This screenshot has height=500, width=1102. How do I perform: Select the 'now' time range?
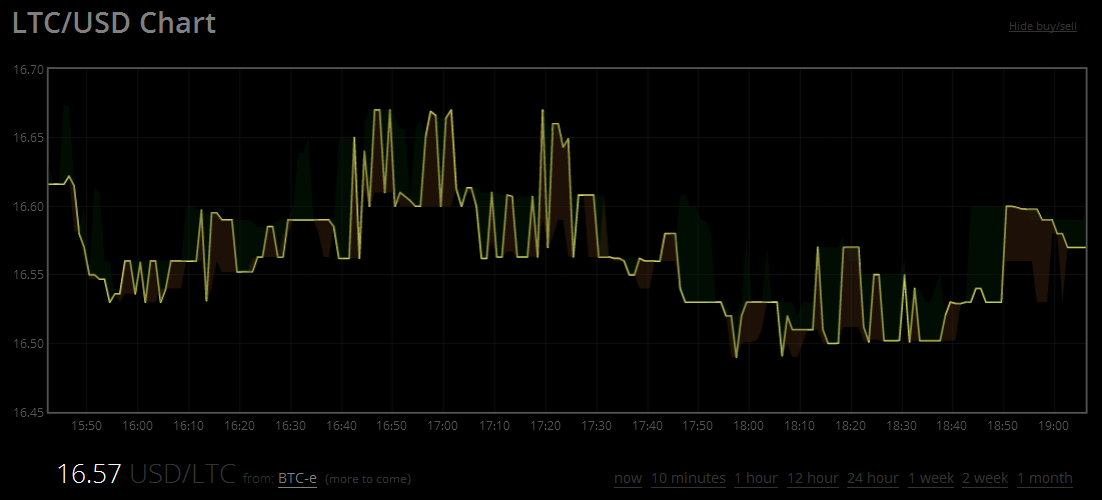click(x=628, y=478)
